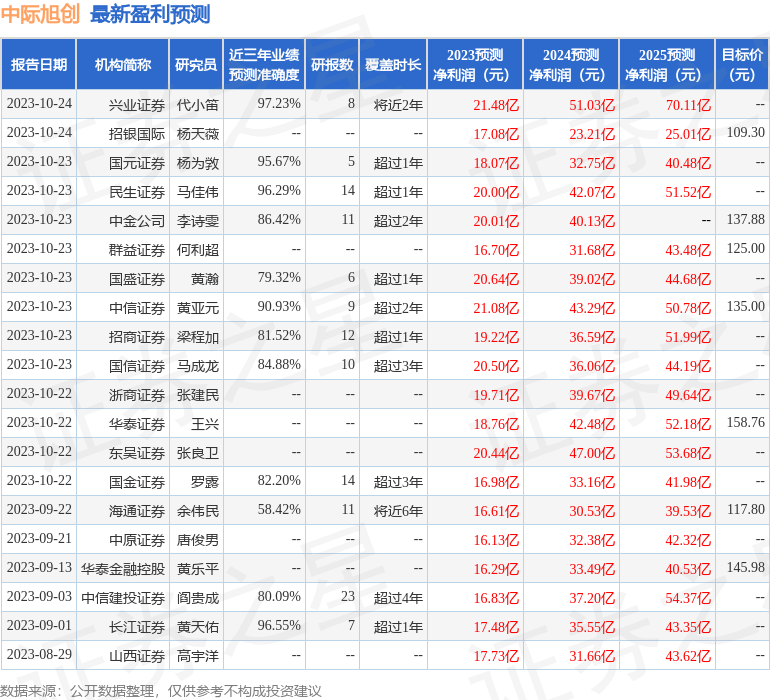Click analyst name 王兴
Viewport: 770px width, 700px height.
coord(205,423)
